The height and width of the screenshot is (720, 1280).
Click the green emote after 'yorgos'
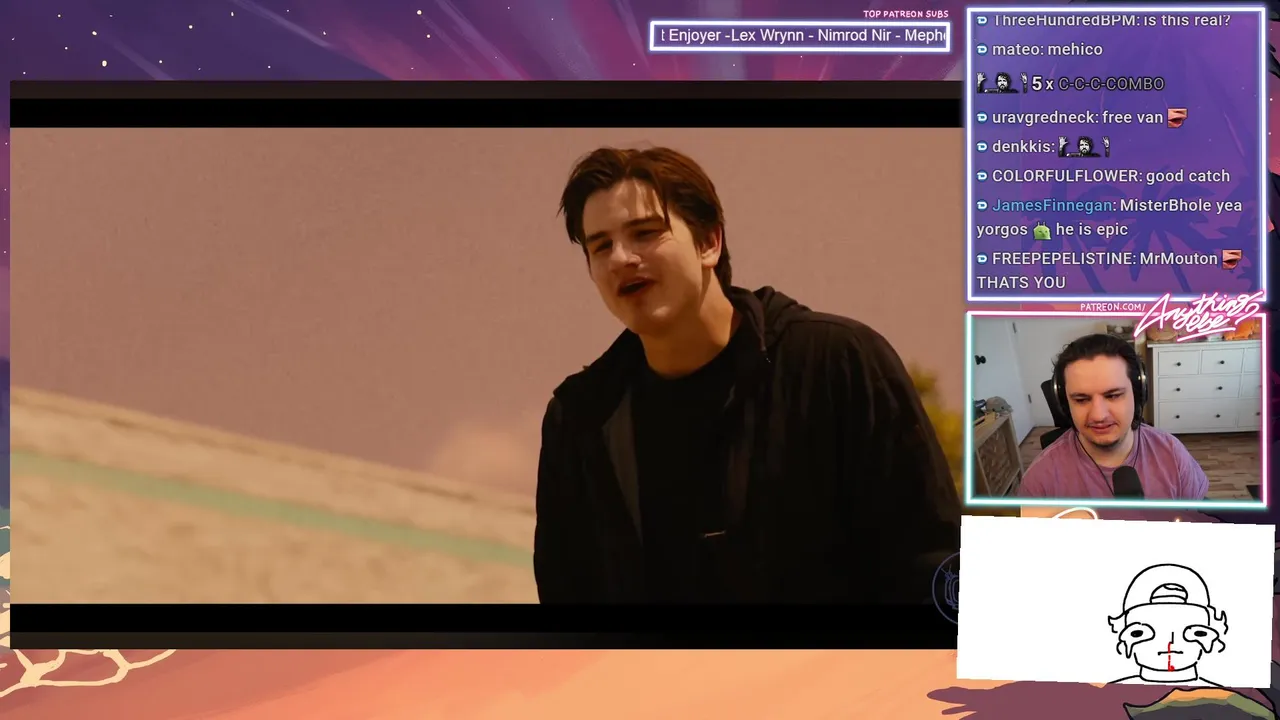click(1041, 230)
